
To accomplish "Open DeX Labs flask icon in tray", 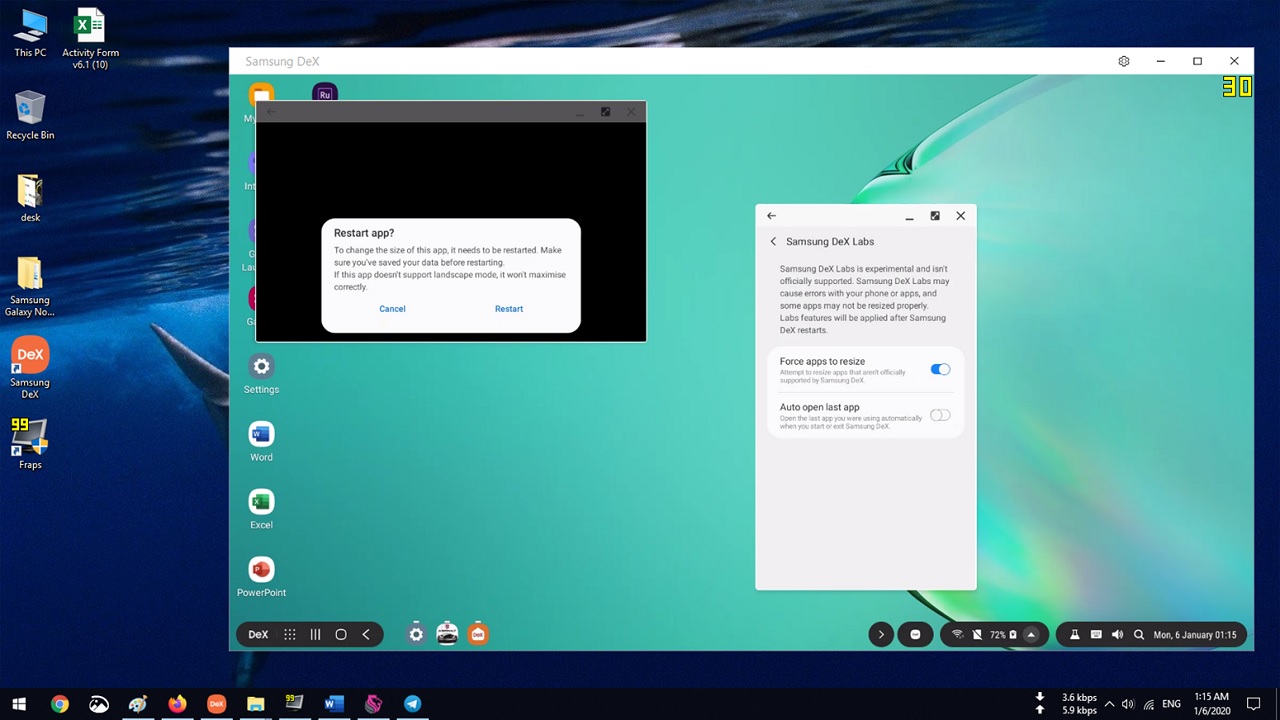I will pos(1074,634).
